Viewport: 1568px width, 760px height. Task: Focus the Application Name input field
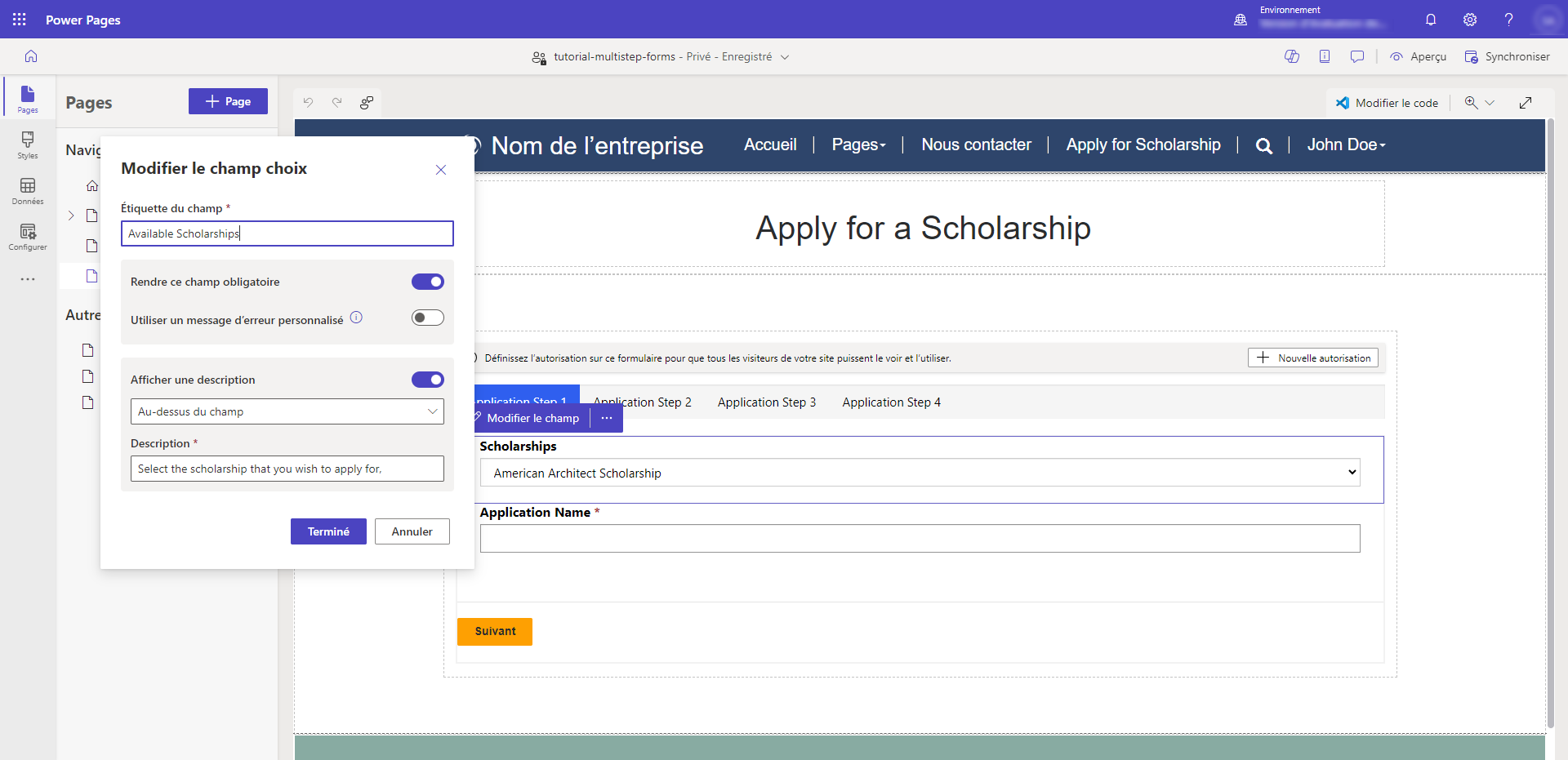(x=920, y=539)
